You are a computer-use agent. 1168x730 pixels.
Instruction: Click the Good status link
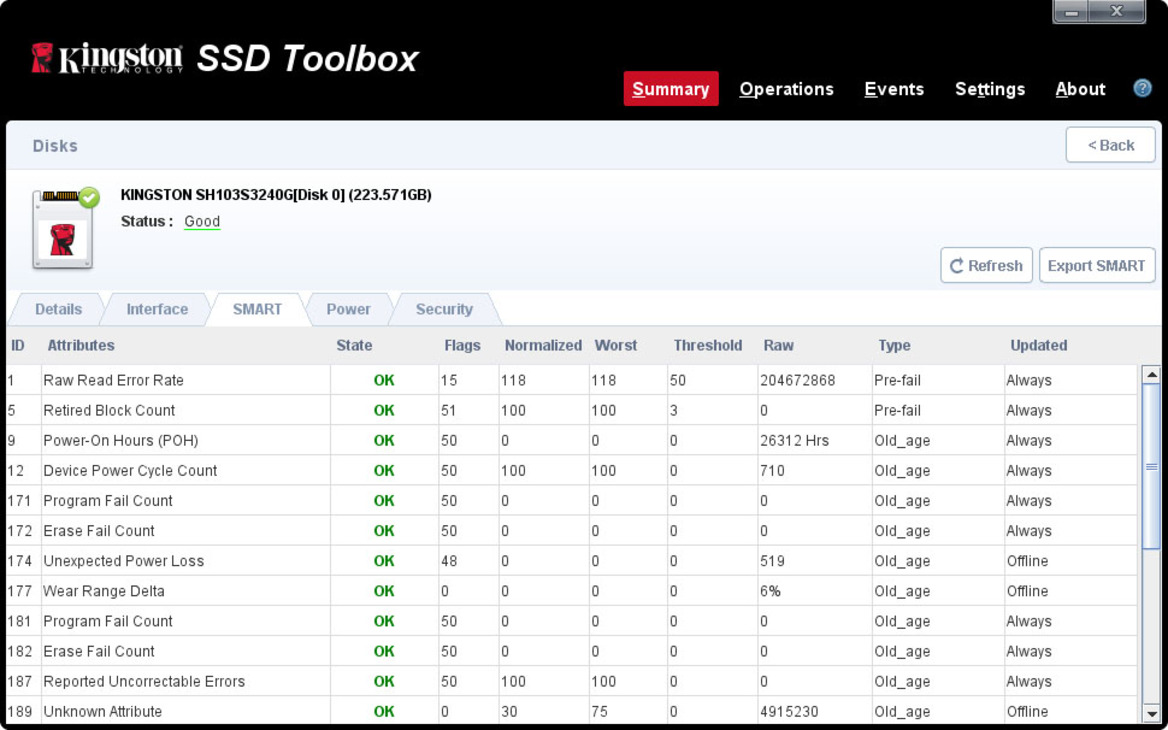[202, 221]
